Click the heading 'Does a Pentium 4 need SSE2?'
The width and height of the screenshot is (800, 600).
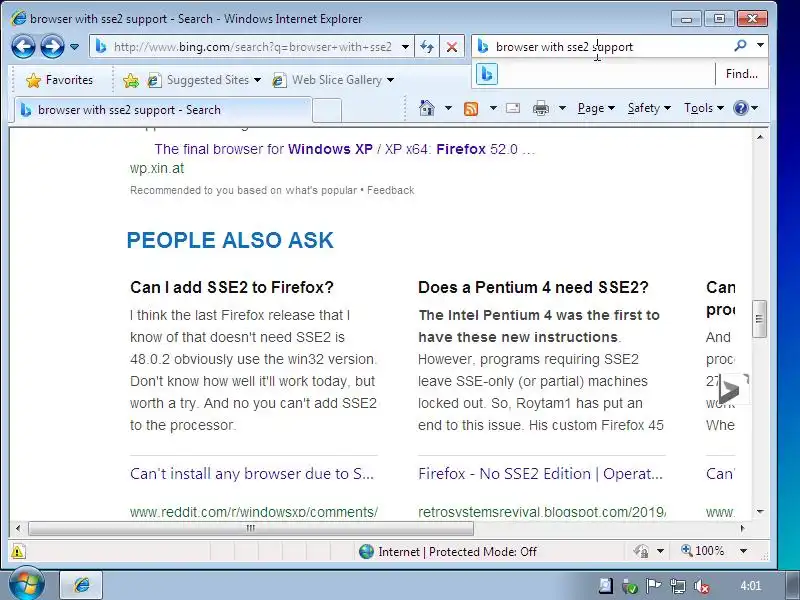pos(533,287)
